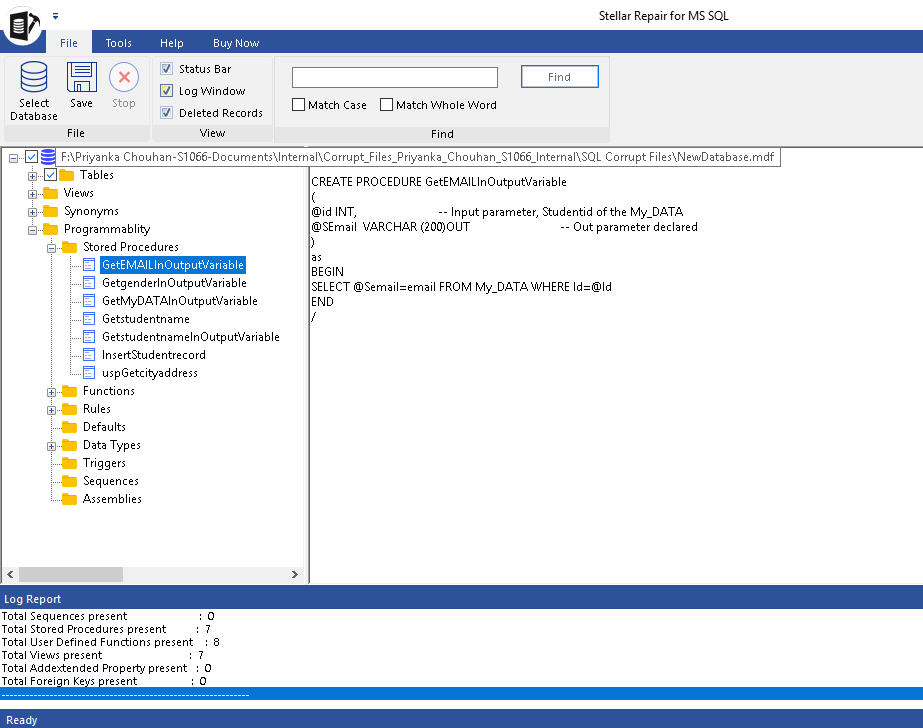Select the Getstudentname stored procedure

(145, 319)
